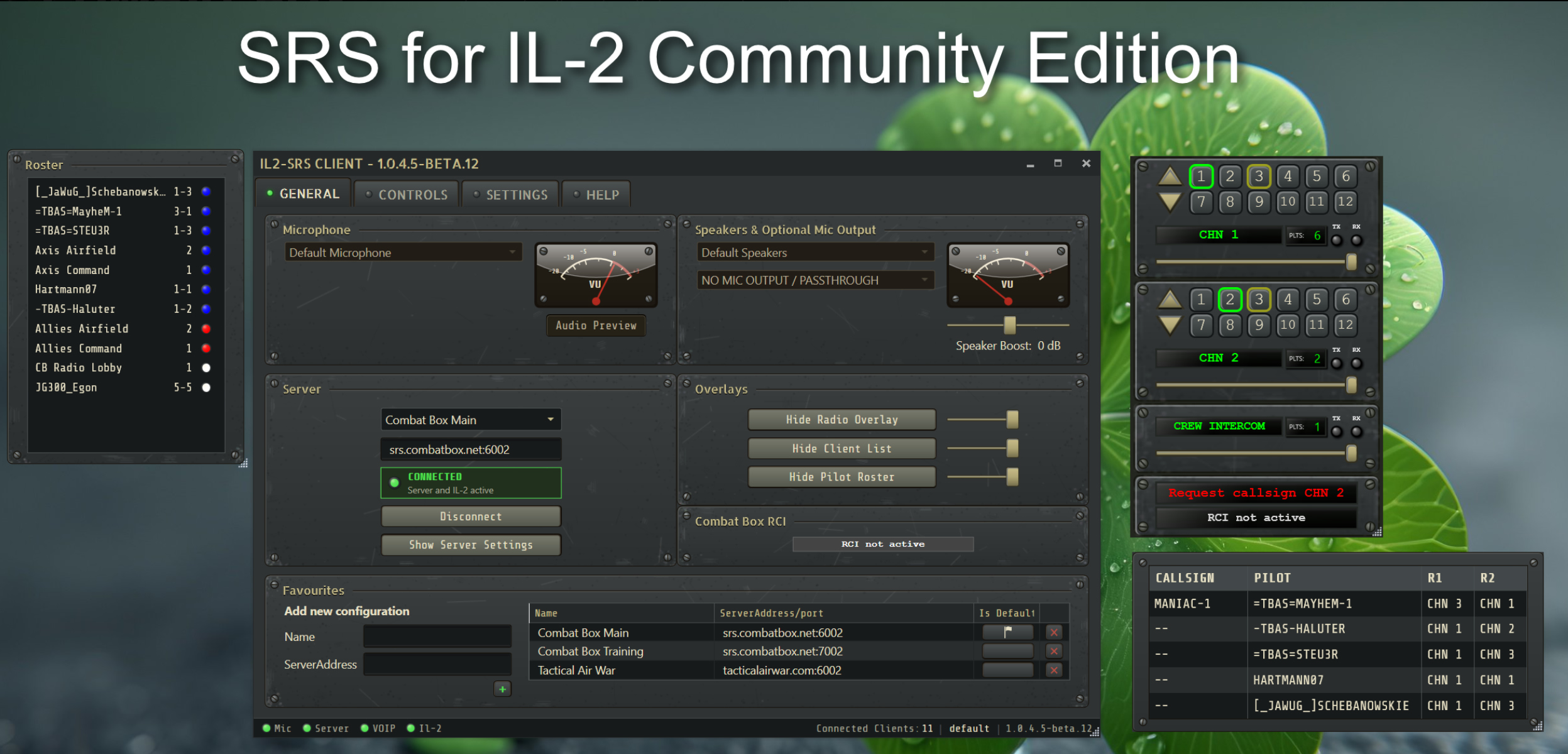
Task: Delete Combat Box Training favourite with red X
Action: coord(1054,652)
